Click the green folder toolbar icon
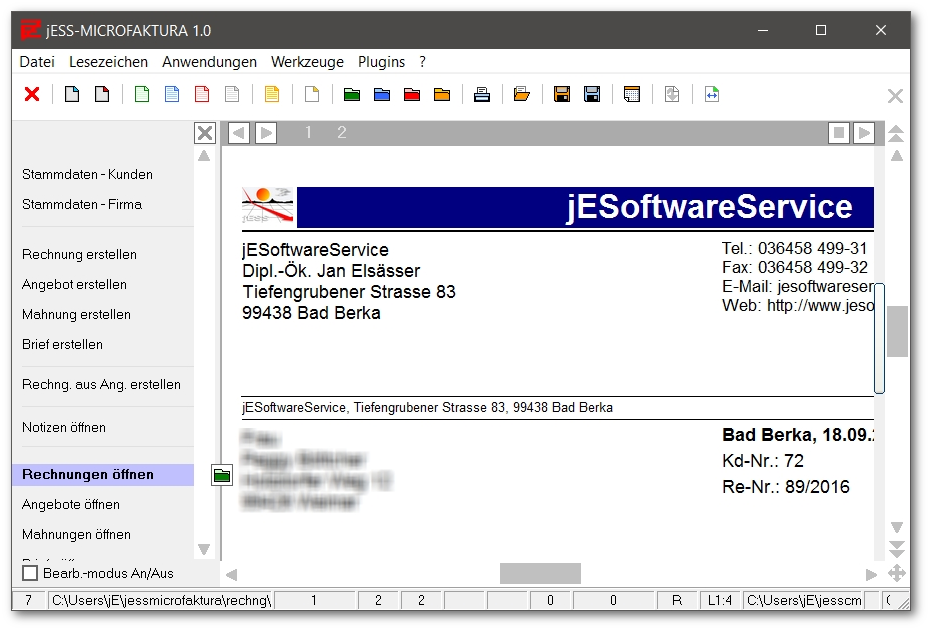 point(352,94)
